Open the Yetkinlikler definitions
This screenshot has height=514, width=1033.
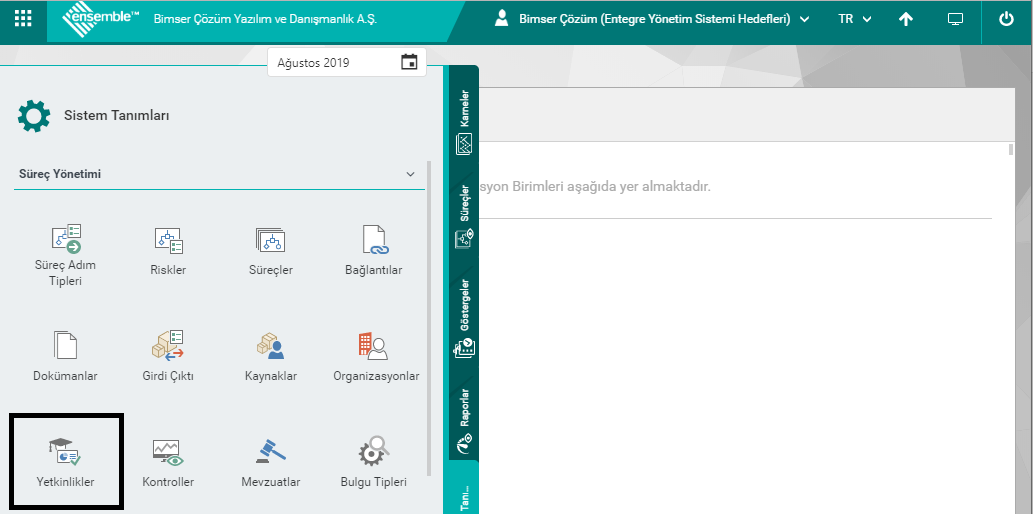[65, 462]
